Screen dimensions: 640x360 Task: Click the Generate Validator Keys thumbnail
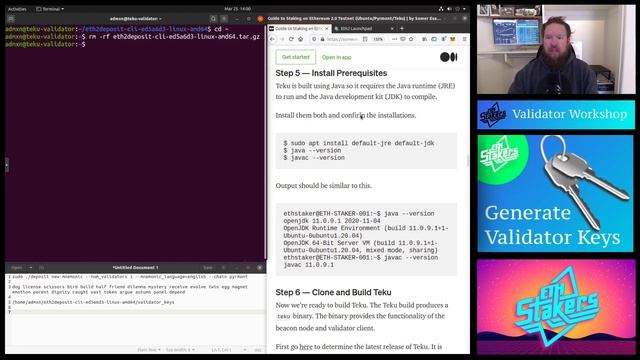(556, 193)
